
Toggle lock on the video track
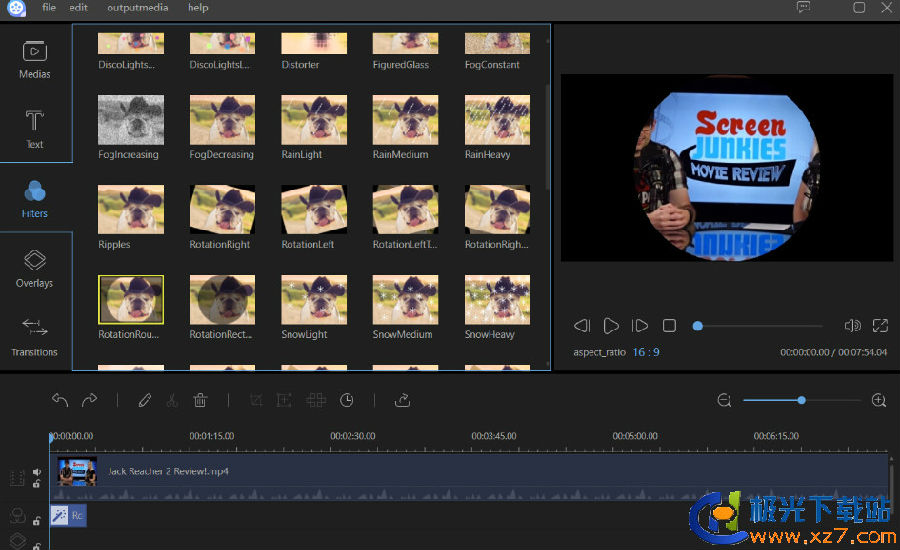37,484
